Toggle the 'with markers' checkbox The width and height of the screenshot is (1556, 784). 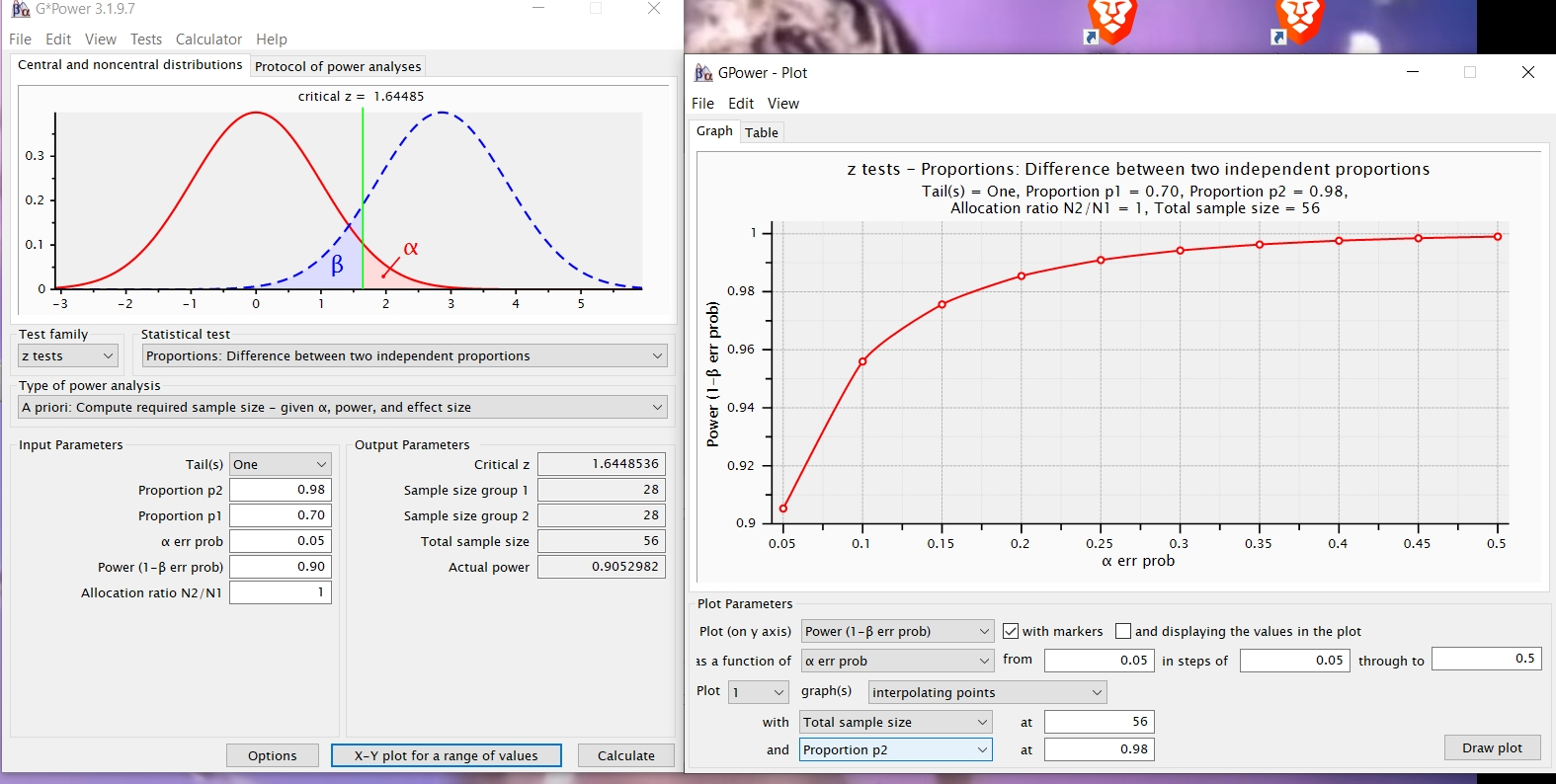click(x=1011, y=631)
